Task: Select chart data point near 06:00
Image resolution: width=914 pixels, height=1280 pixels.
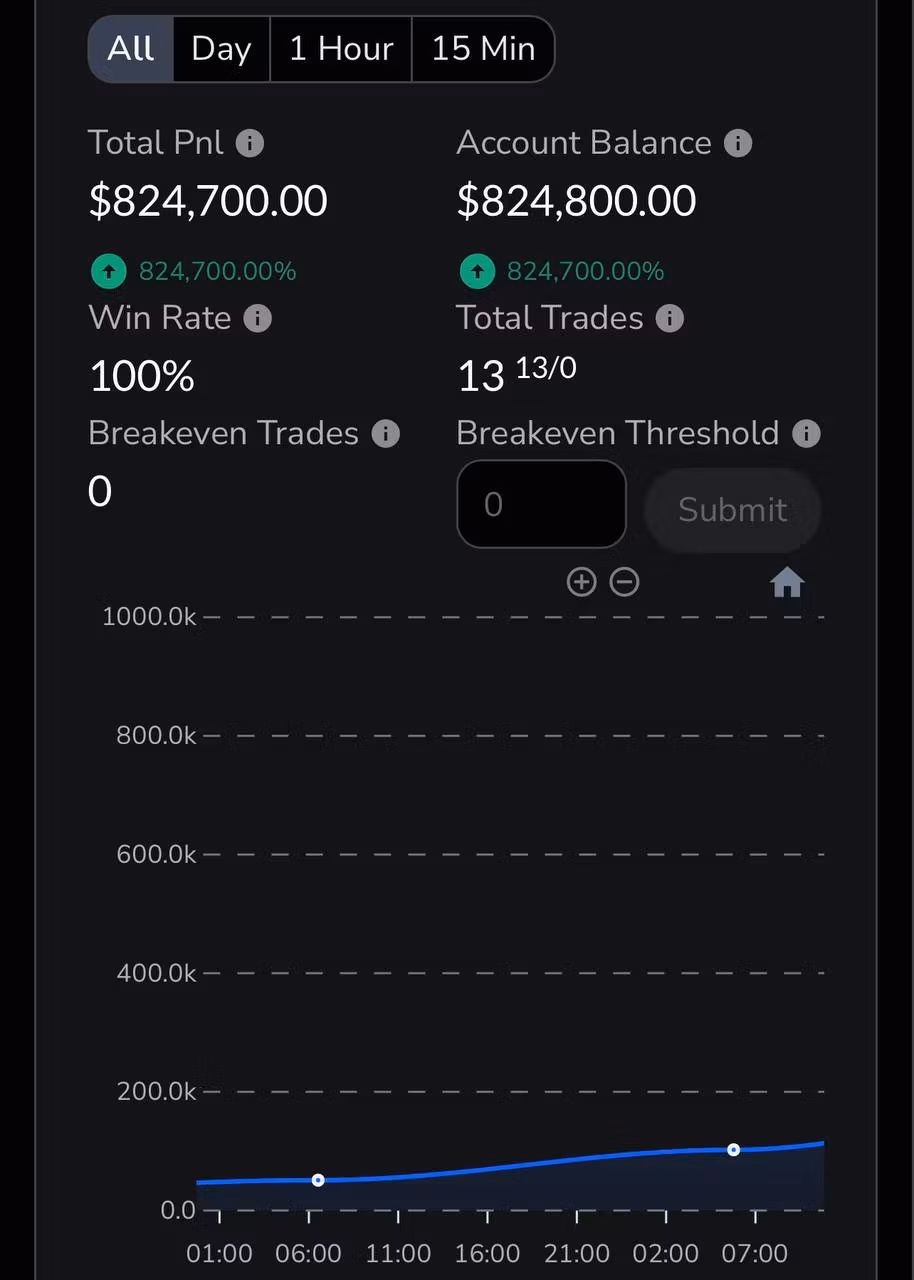Action: 318,1180
